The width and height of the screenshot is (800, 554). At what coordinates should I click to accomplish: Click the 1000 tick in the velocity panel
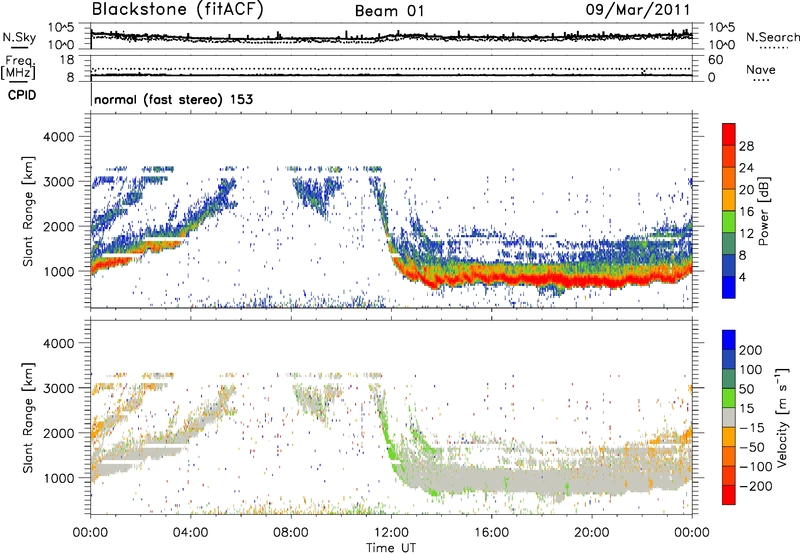click(59, 478)
